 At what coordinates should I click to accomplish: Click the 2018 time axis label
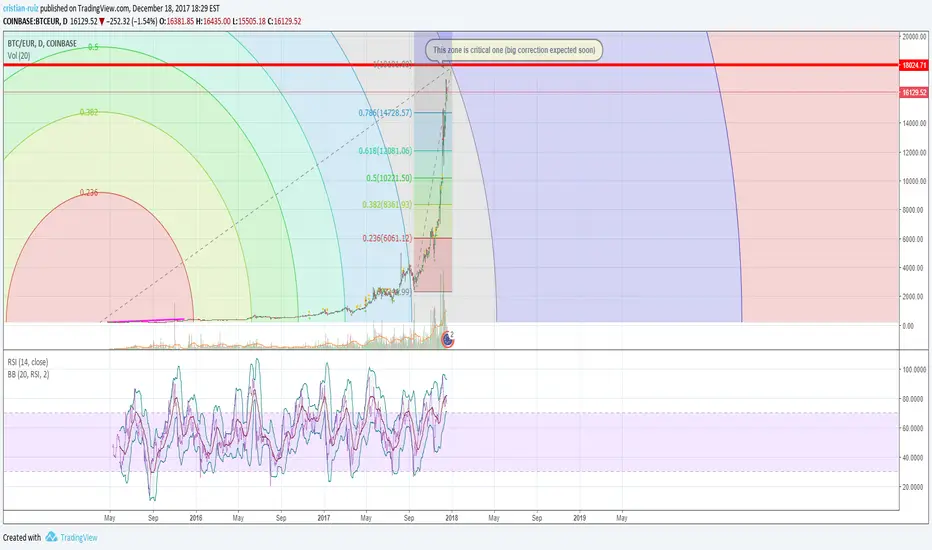click(x=451, y=518)
